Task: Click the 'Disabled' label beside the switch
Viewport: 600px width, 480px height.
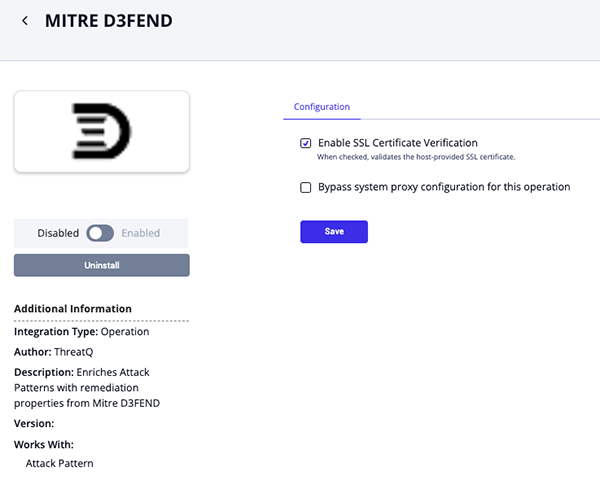Action: pos(58,233)
